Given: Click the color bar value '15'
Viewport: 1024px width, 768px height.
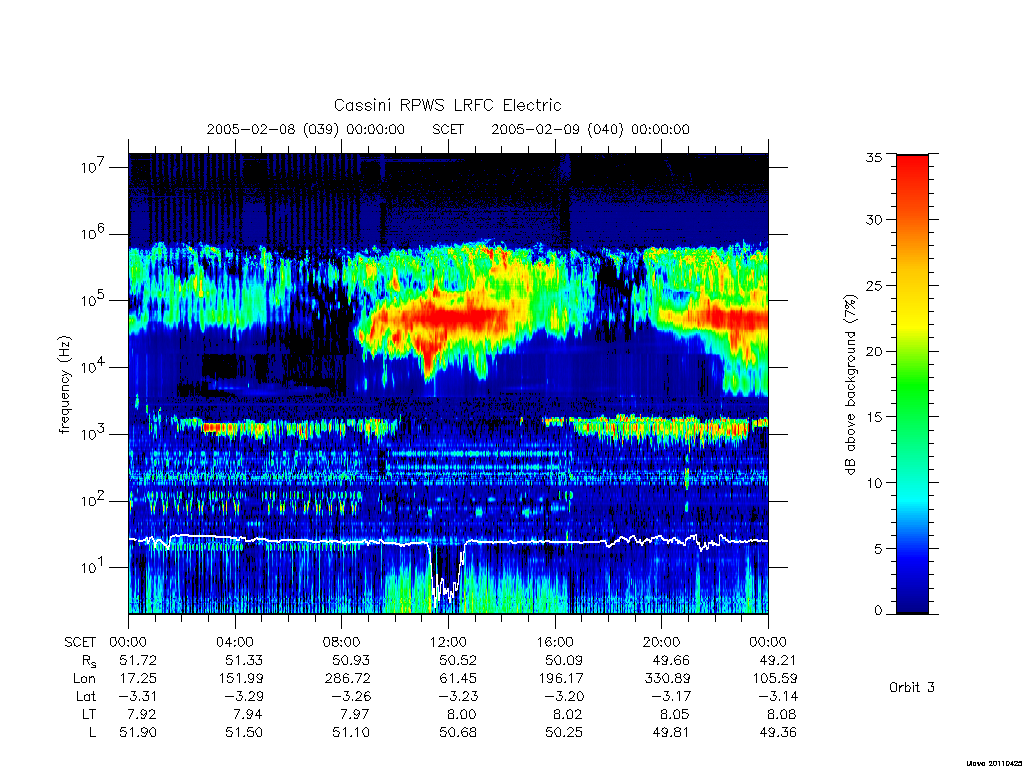Looking at the screenshot, I should [873, 417].
